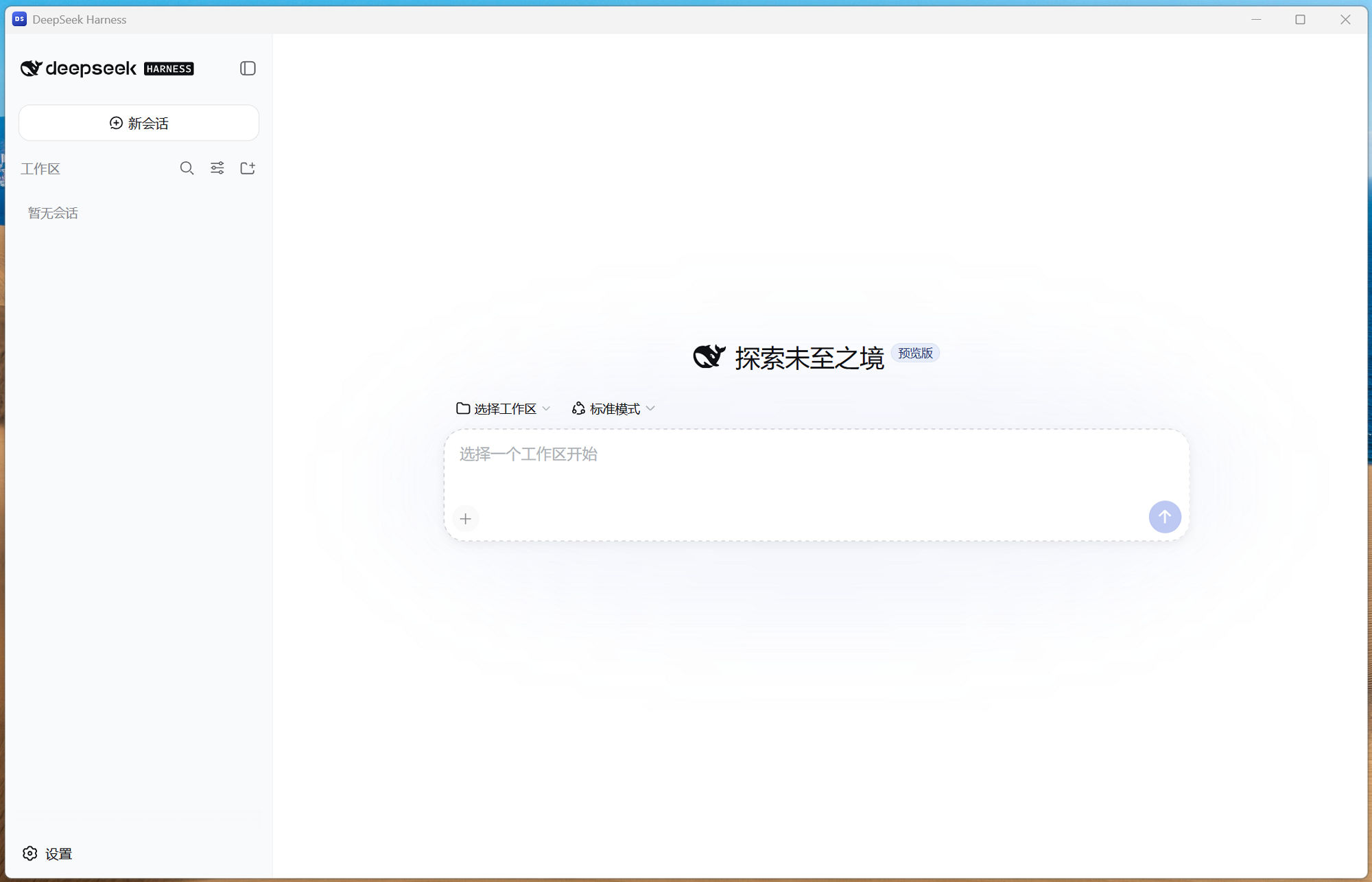Maximize the DeepSeek Harness window
This screenshot has width=1372, height=882.
1300,19
